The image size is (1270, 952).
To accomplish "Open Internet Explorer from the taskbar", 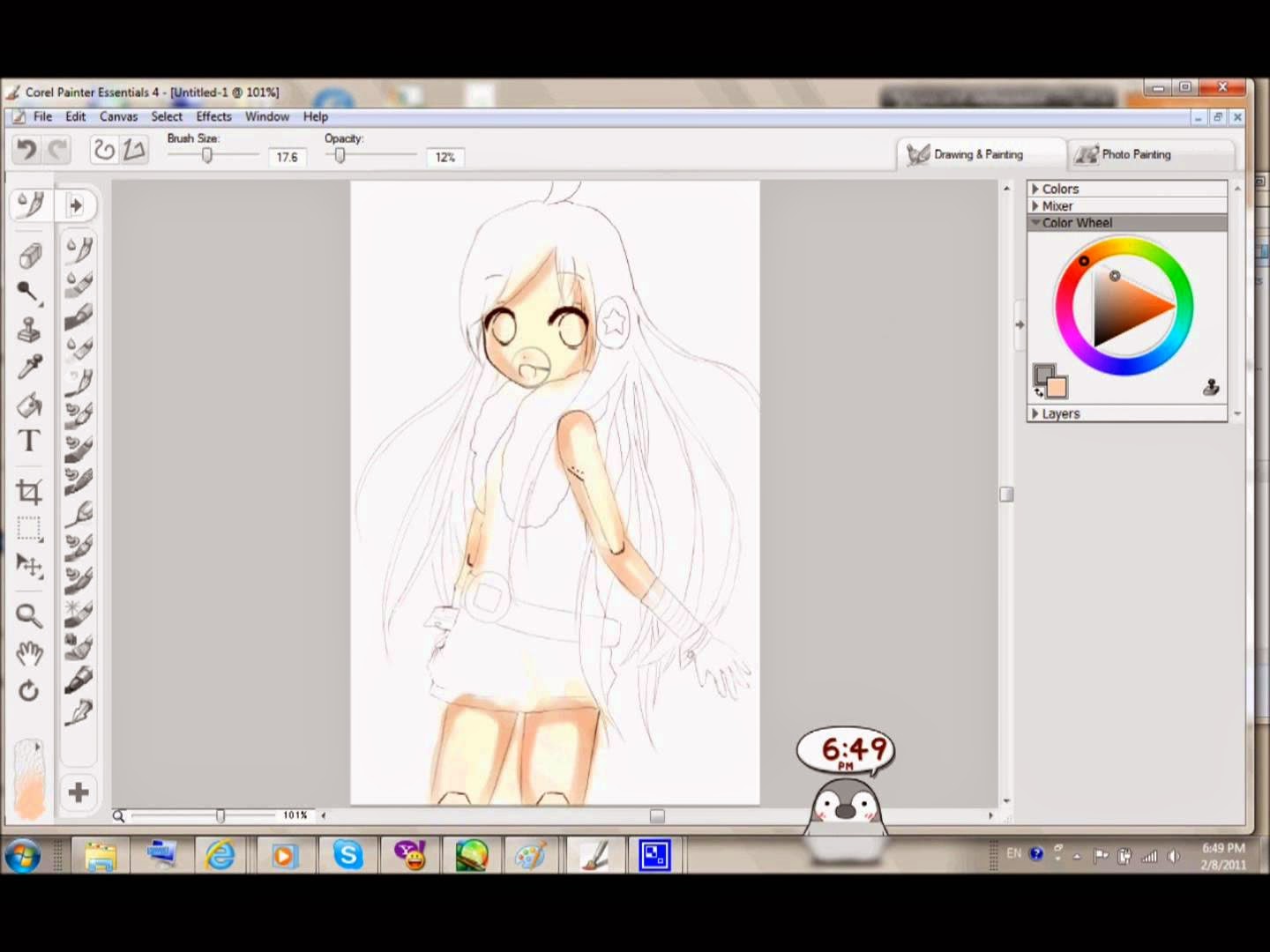I will point(220,855).
